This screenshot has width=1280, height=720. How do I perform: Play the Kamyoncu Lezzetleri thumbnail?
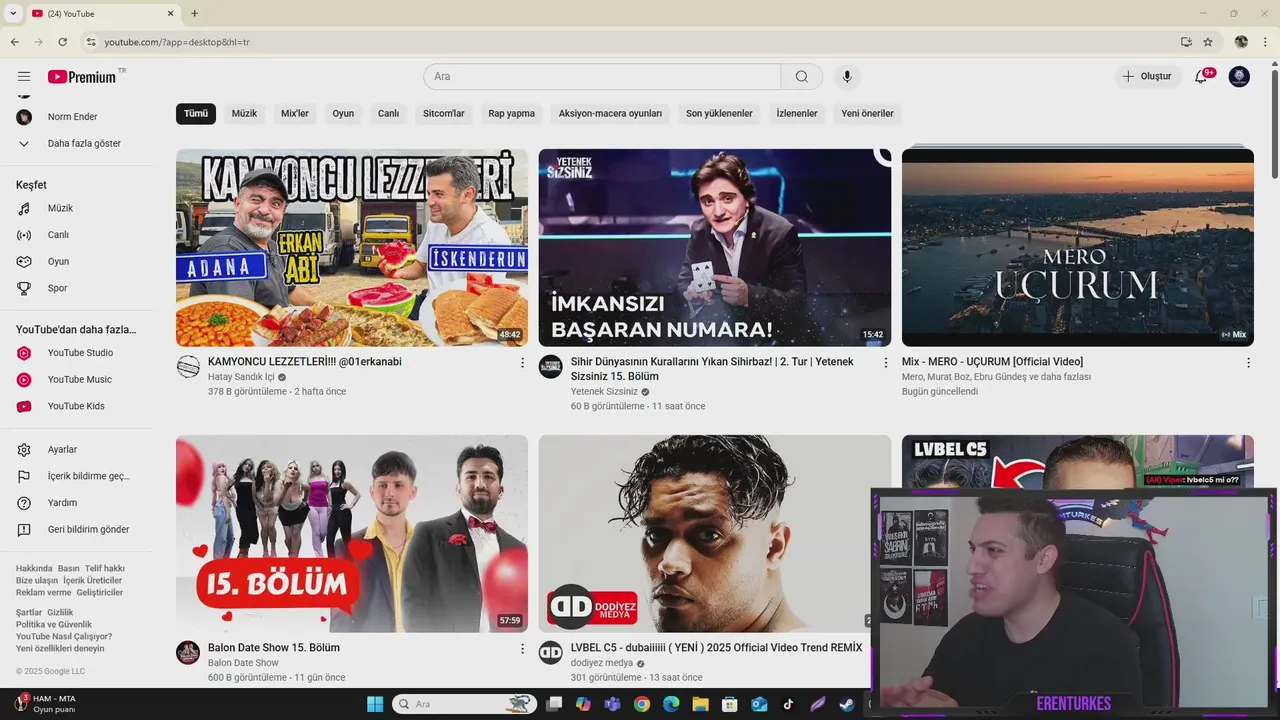pos(352,248)
